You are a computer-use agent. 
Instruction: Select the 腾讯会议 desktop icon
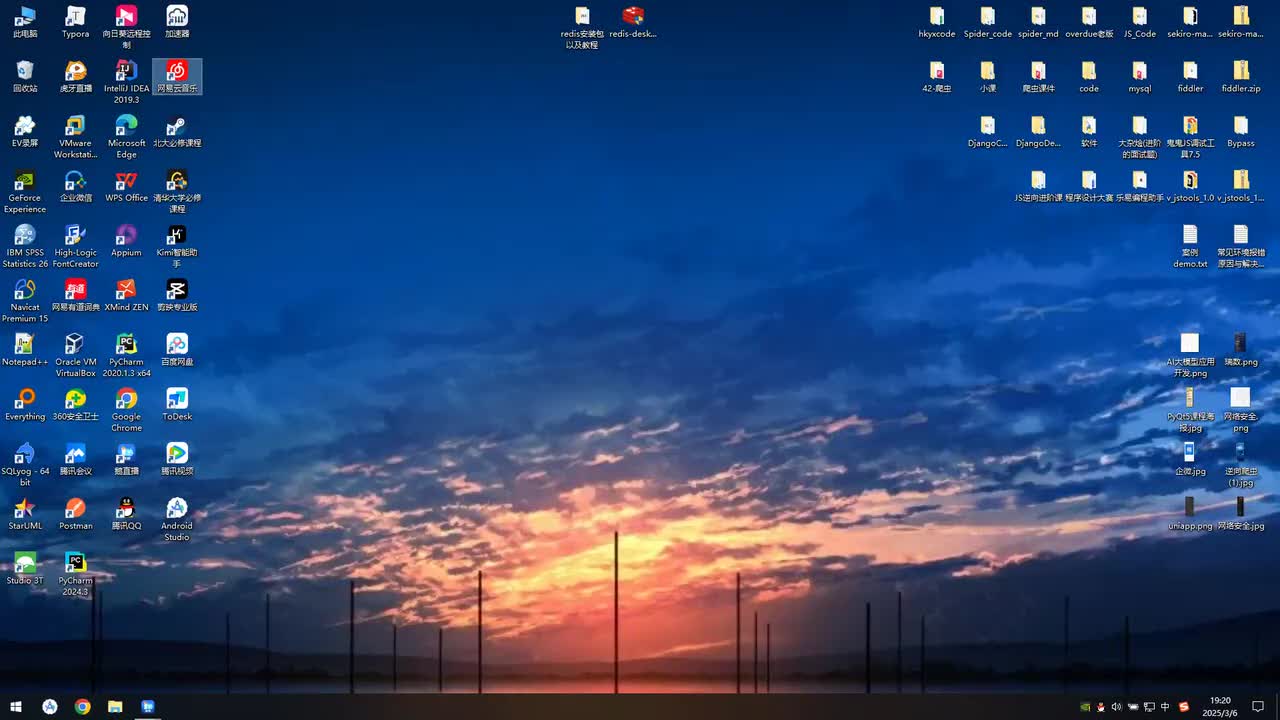click(75, 459)
